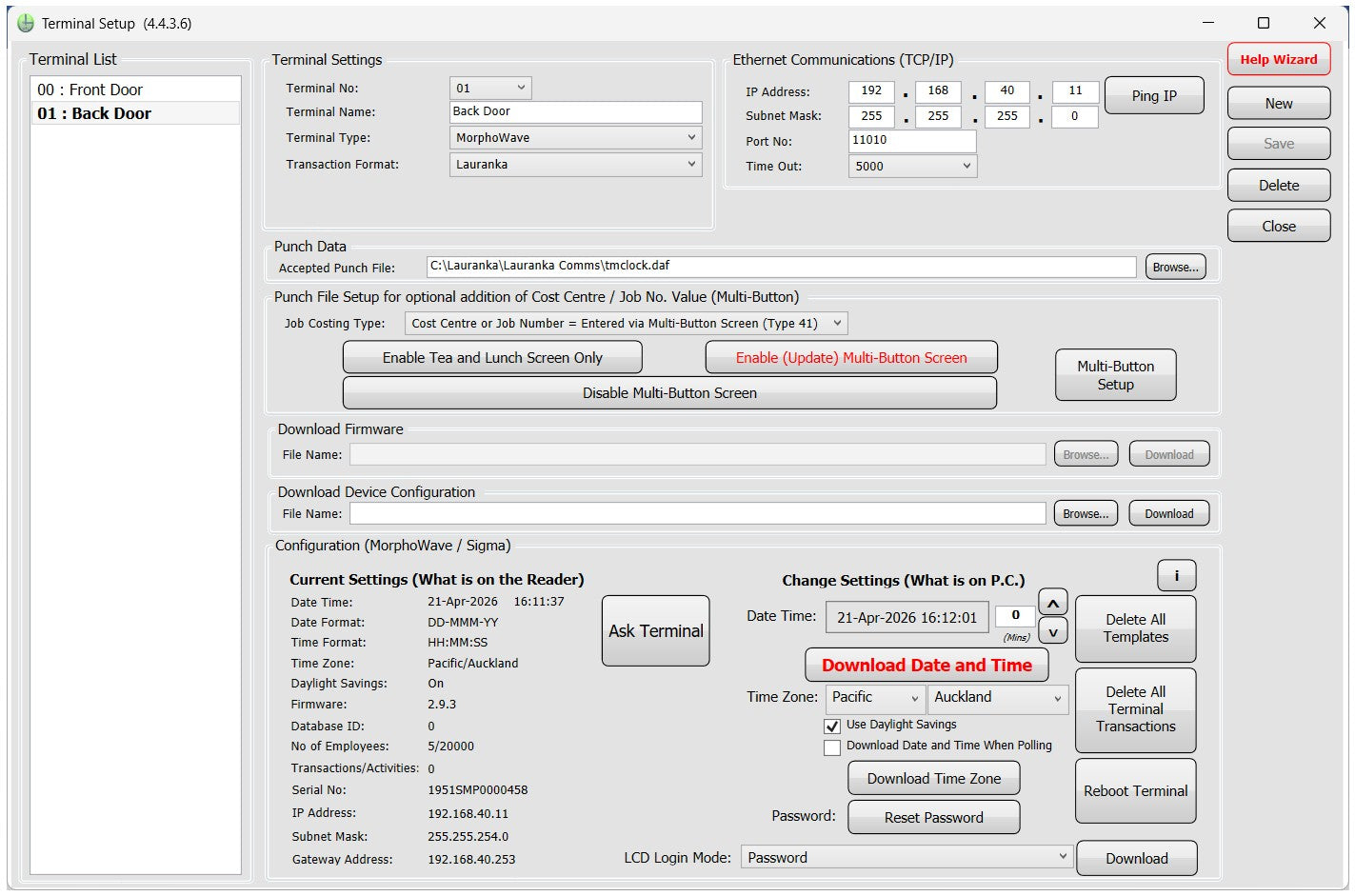Open the Pacific time zone region dropdown
Viewport: 1355px width, 896px height.
point(875,698)
